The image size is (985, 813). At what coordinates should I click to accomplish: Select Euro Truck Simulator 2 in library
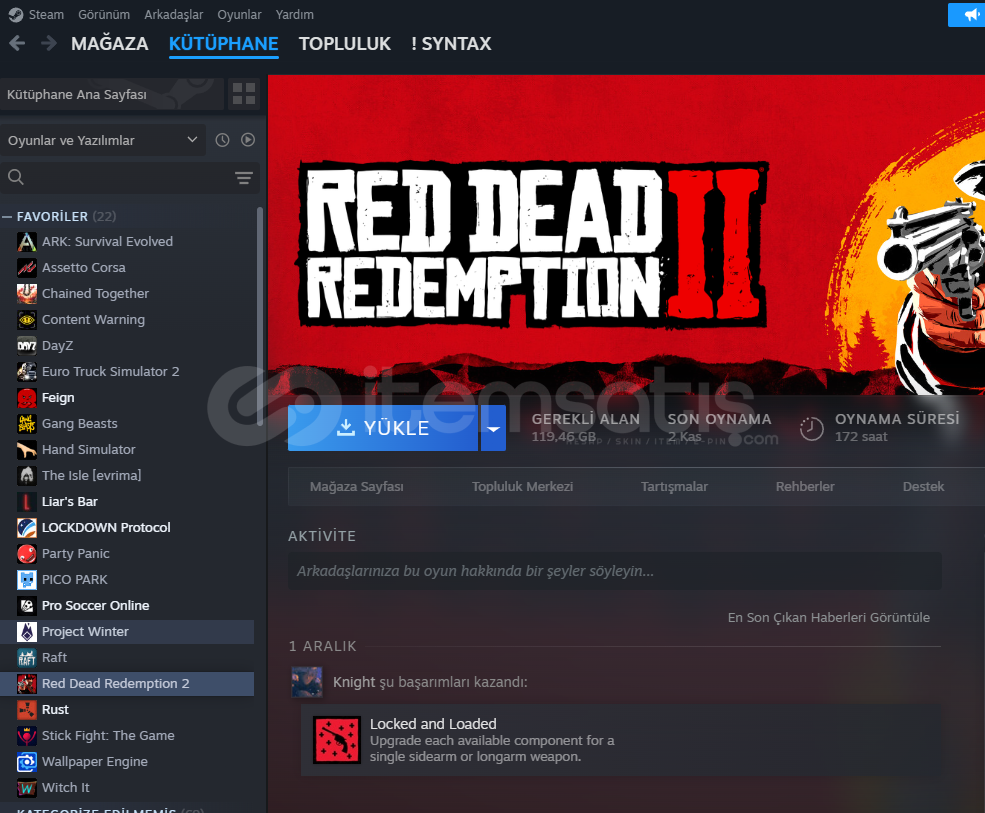coord(110,372)
